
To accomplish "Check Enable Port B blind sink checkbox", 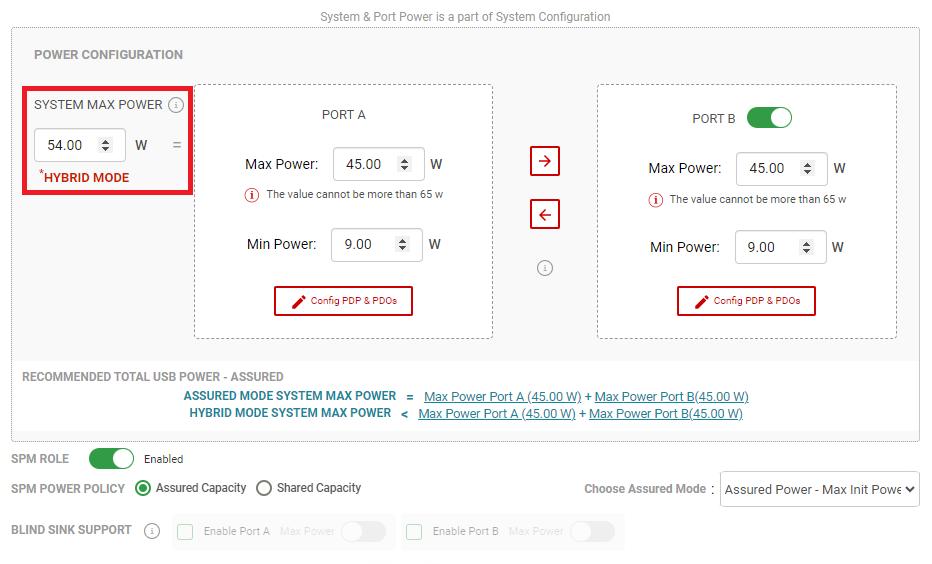I will [414, 532].
